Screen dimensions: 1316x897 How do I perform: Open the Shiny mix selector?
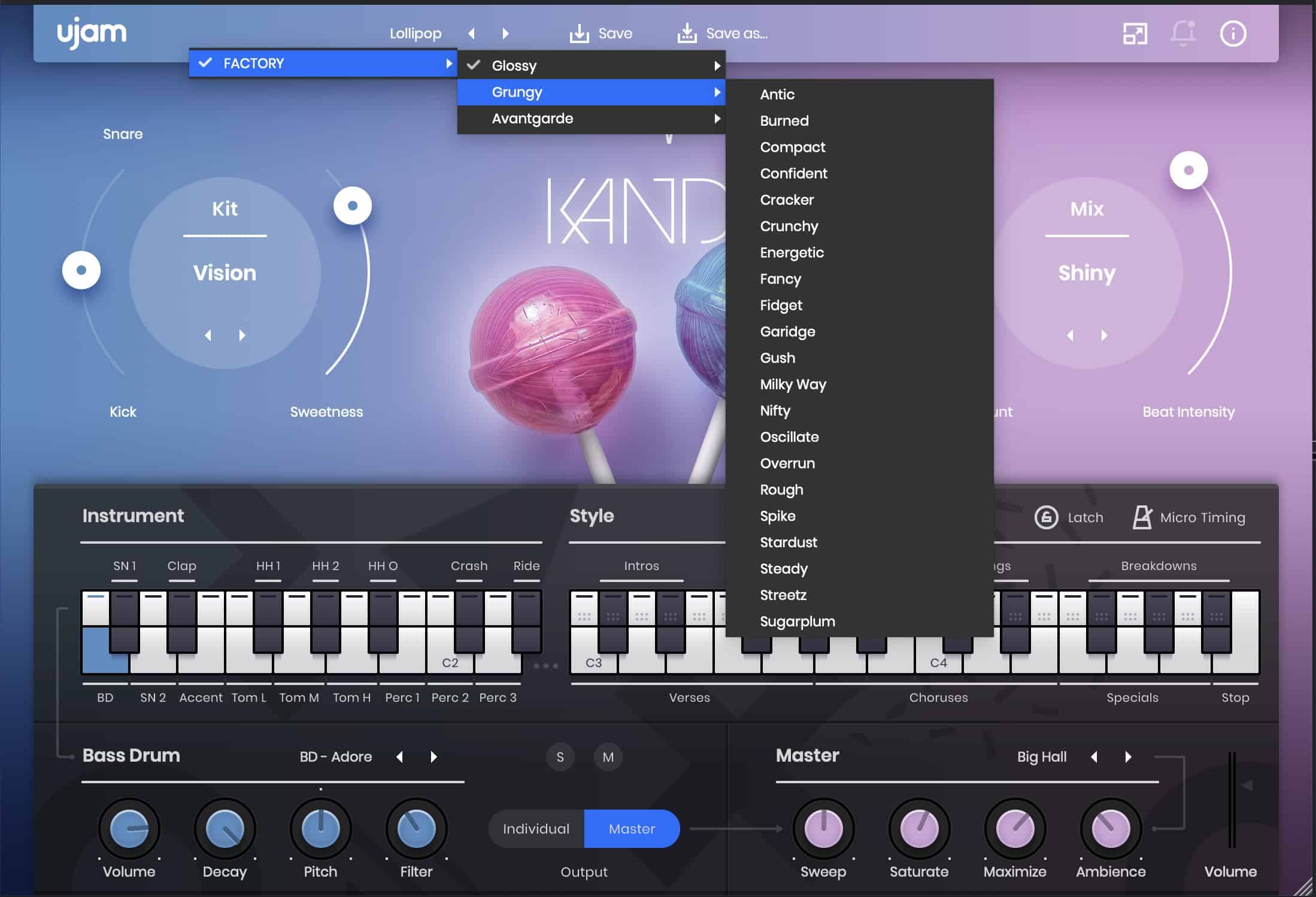(x=1087, y=273)
